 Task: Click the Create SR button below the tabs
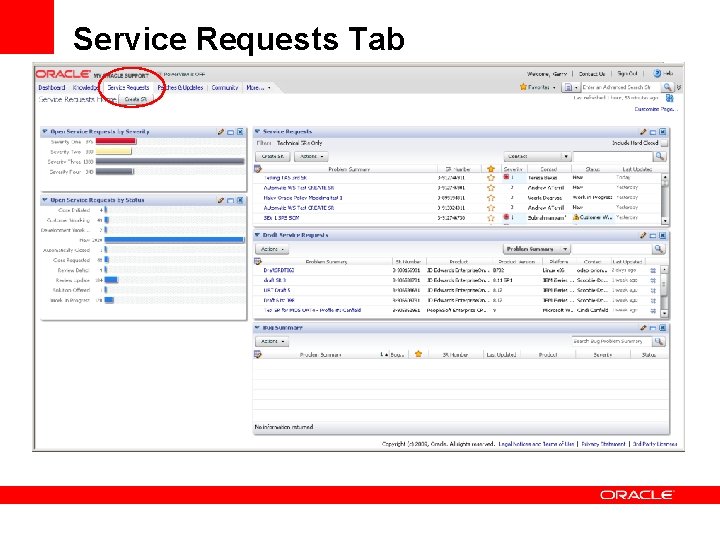click(x=135, y=99)
